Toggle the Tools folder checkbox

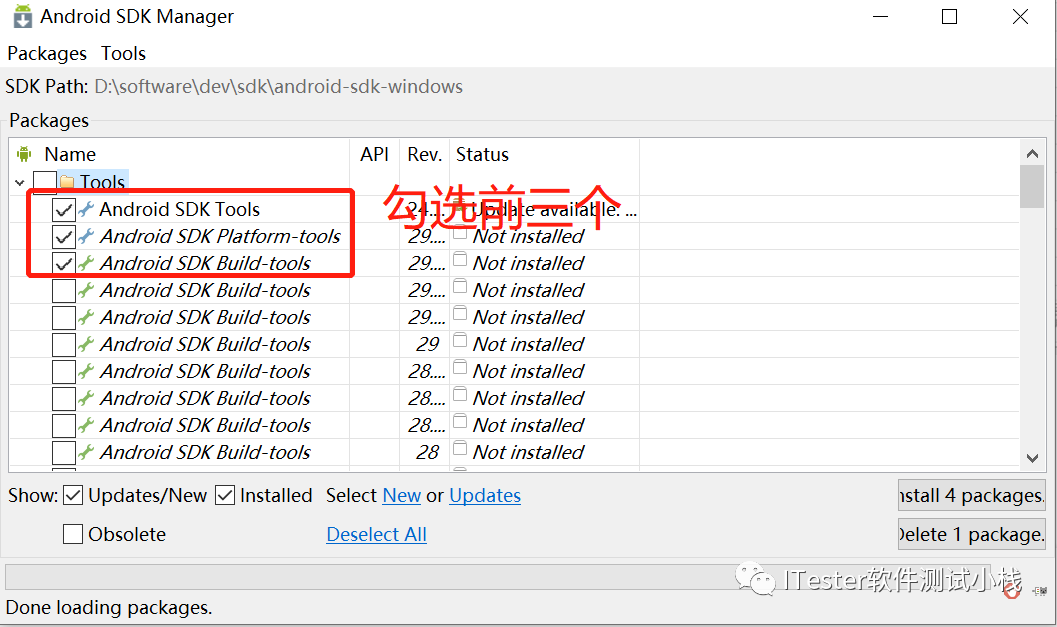tap(44, 182)
